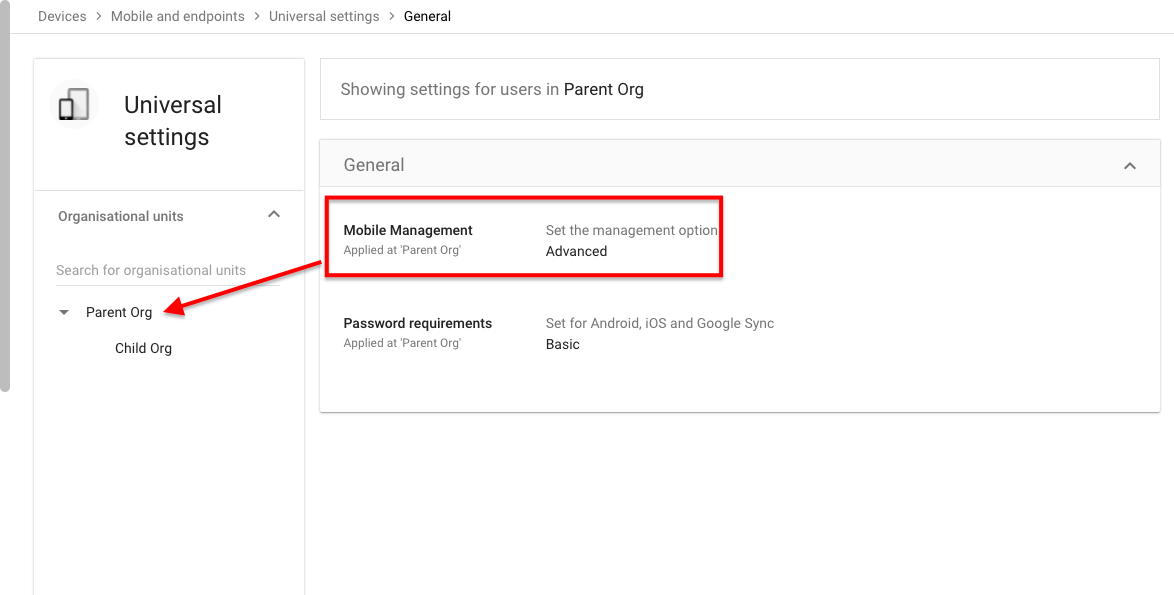The width and height of the screenshot is (1174, 595).
Task: Collapse the General section chevron
Action: tap(1130, 165)
